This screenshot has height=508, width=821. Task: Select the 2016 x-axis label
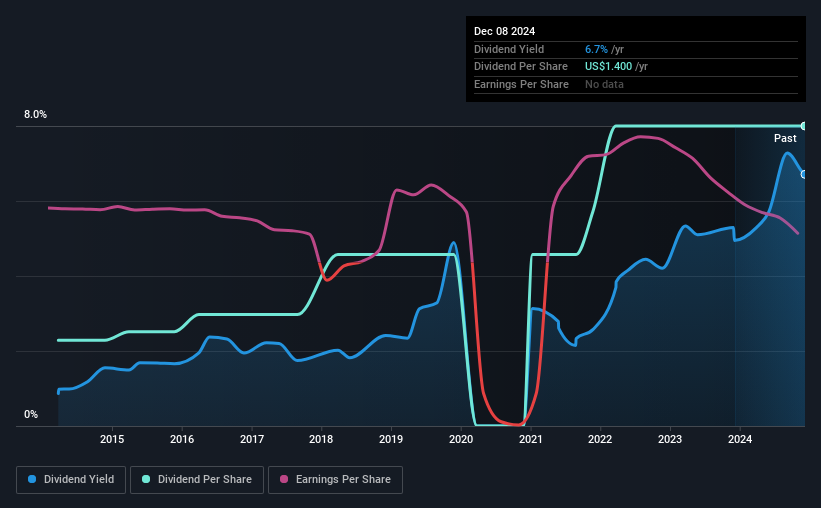coord(182,439)
